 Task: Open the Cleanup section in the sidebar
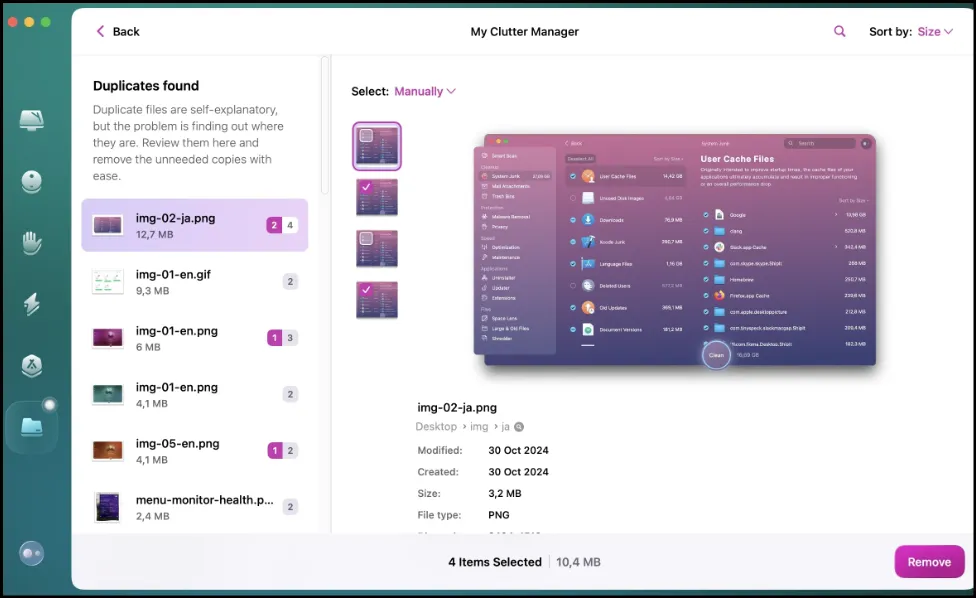pyautogui.click(x=31, y=120)
